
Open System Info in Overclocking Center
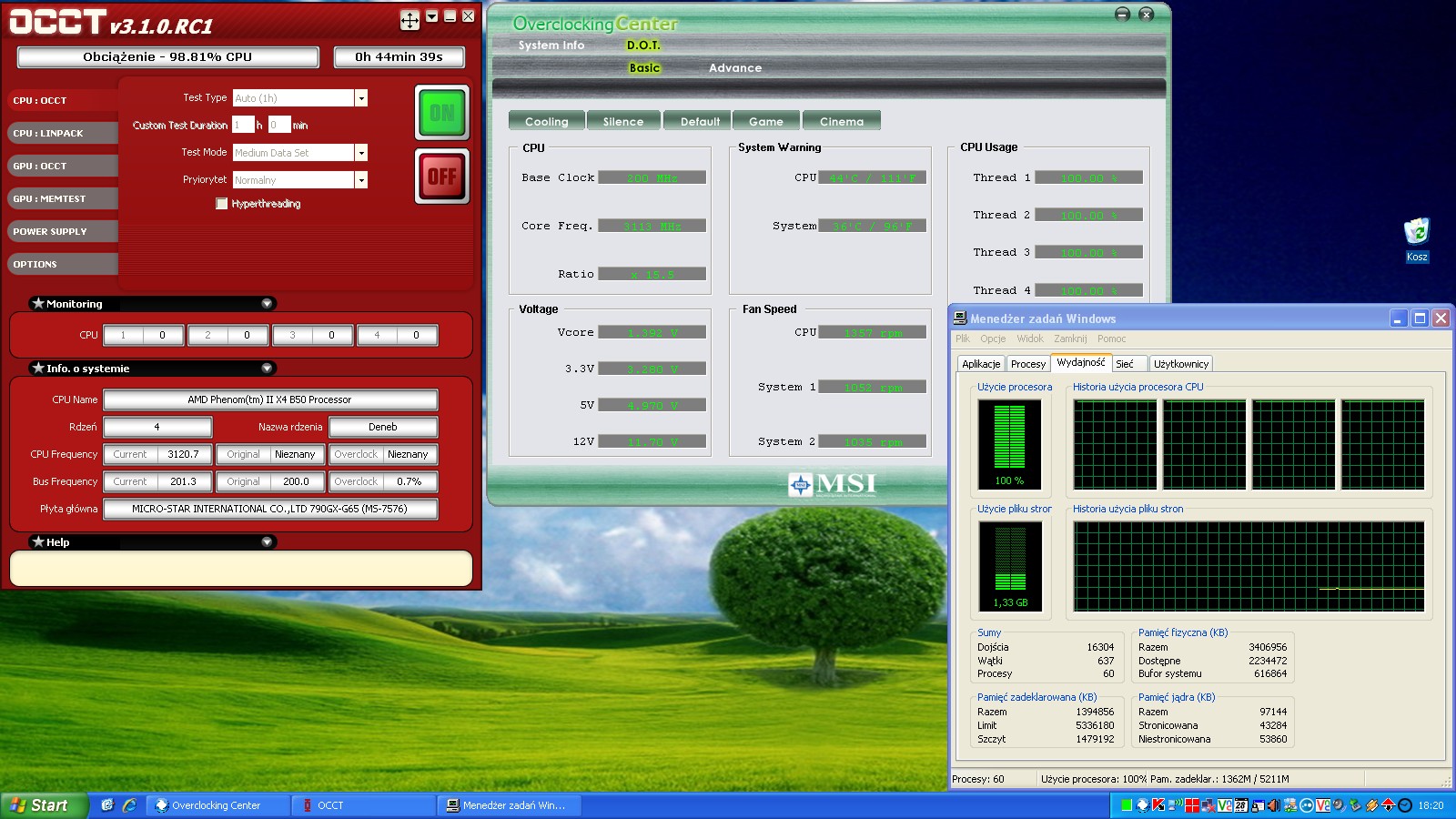[551, 45]
